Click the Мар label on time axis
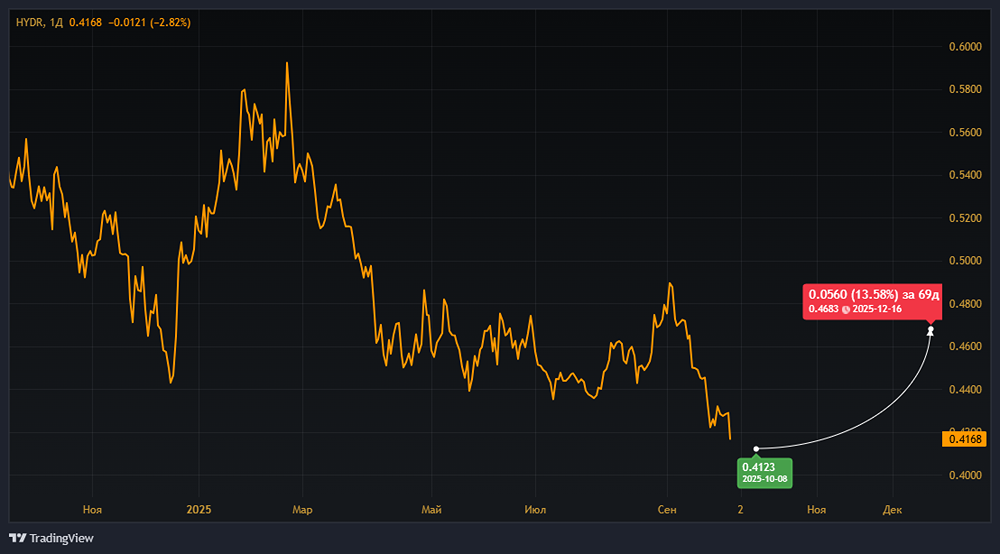The height and width of the screenshot is (554, 1000). 302,509
